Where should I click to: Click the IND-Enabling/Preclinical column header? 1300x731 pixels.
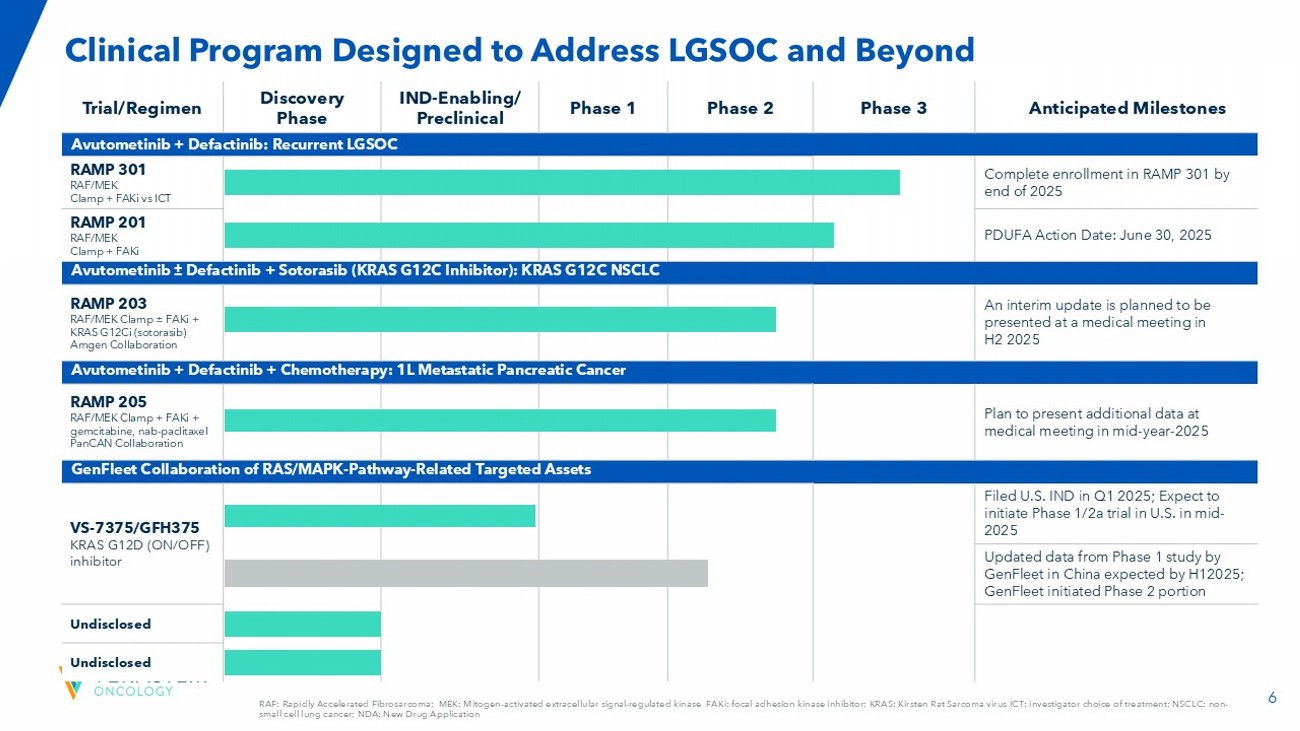[x=459, y=108]
